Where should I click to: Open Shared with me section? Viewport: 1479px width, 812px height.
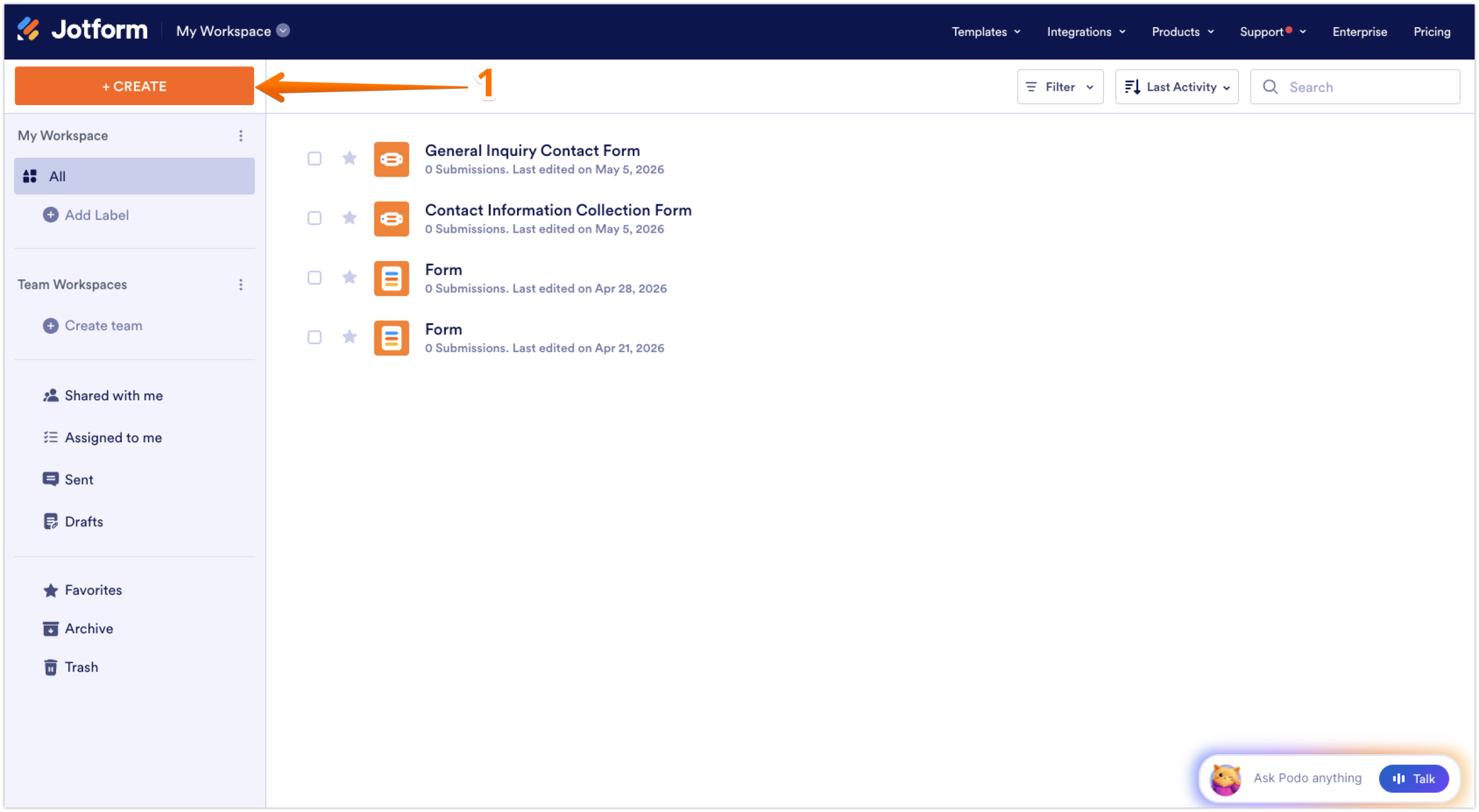103,396
